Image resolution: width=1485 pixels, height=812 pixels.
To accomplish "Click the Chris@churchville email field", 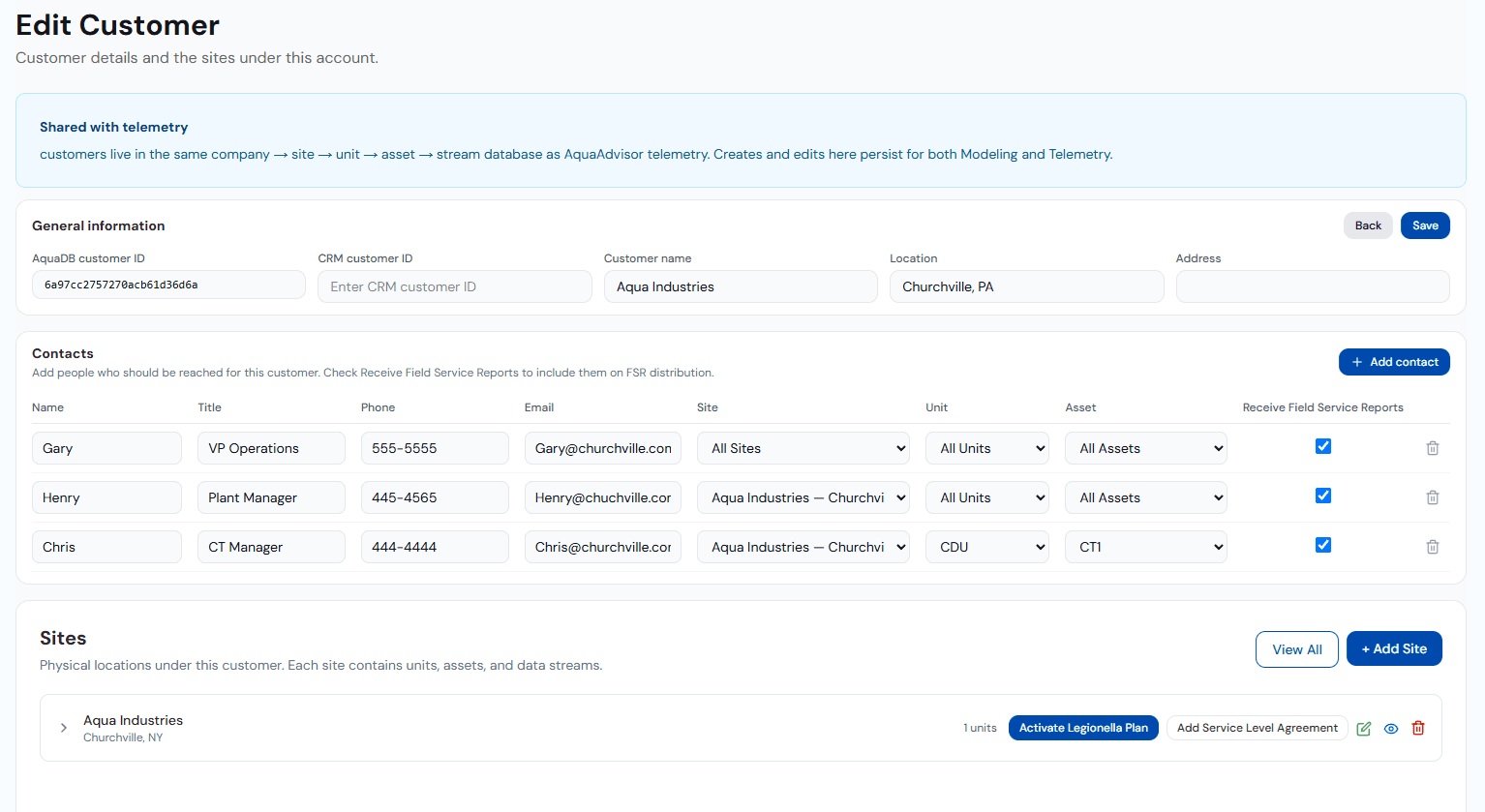I will click(x=603, y=547).
